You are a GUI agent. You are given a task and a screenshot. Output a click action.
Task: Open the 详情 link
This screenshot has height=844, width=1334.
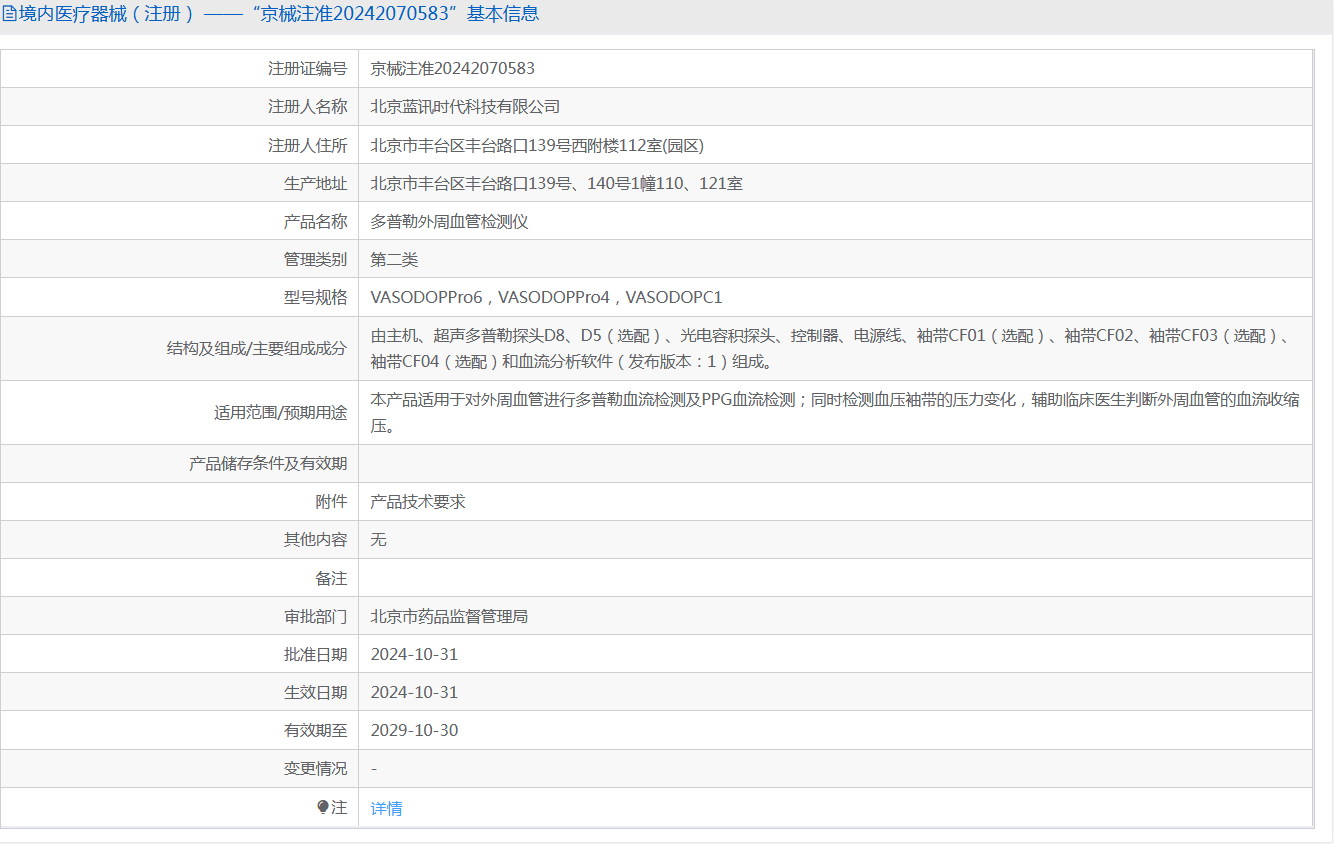386,808
